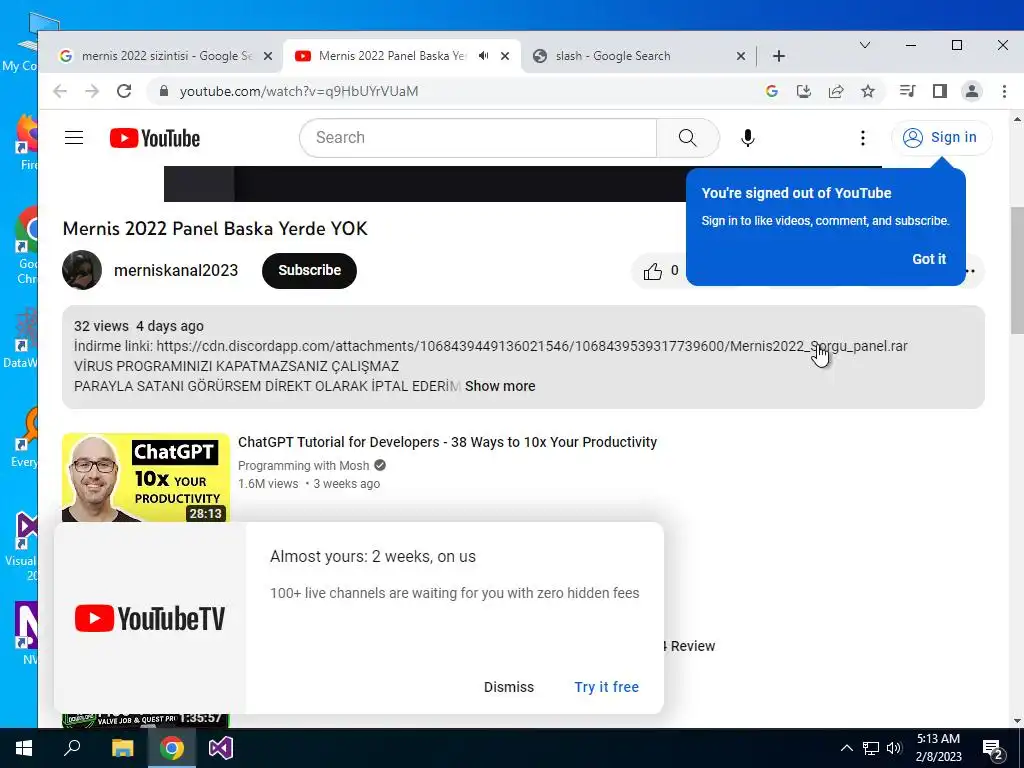Expand the tab search chevron
1024x768 pixels.
[865, 45]
